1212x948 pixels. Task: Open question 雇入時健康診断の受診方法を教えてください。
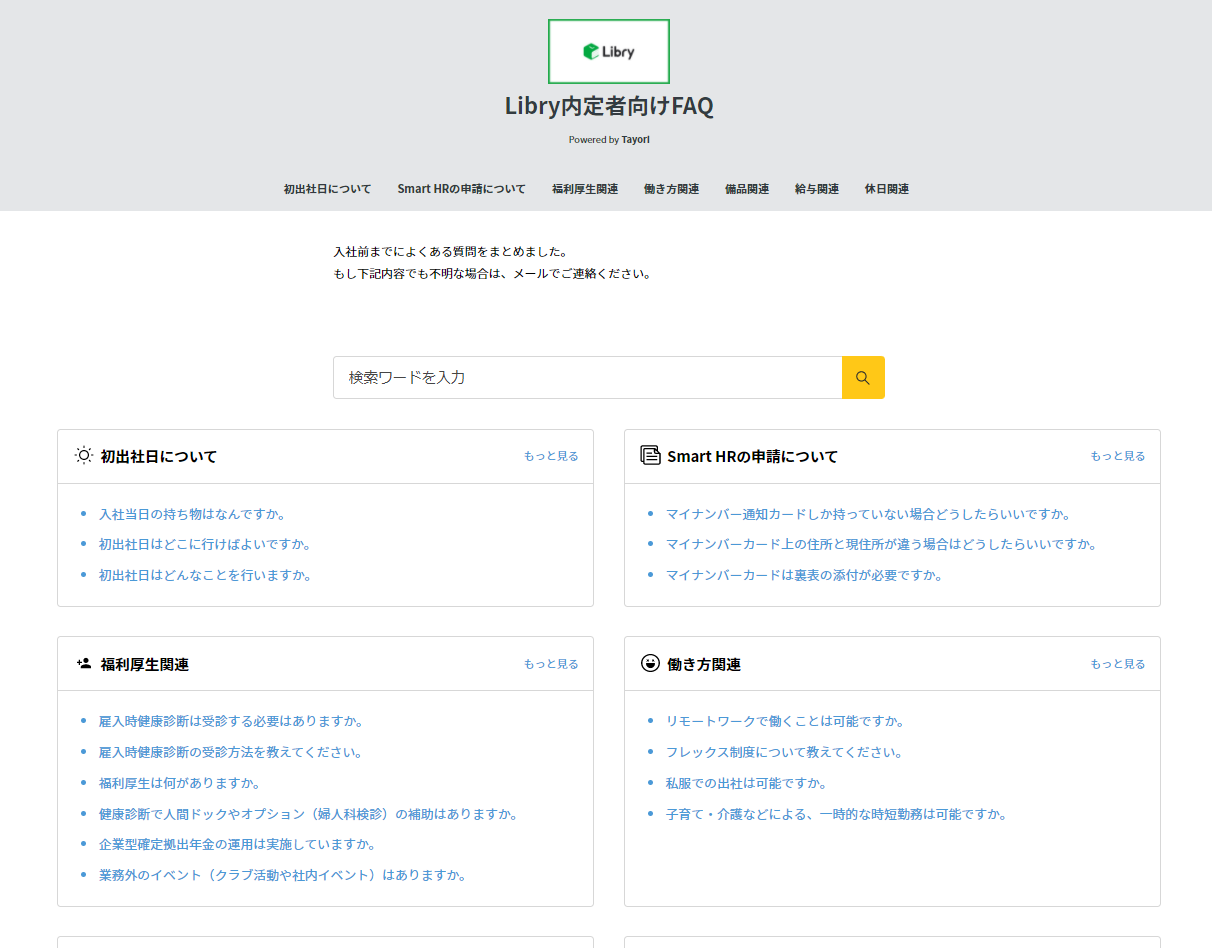(x=231, y=752)
